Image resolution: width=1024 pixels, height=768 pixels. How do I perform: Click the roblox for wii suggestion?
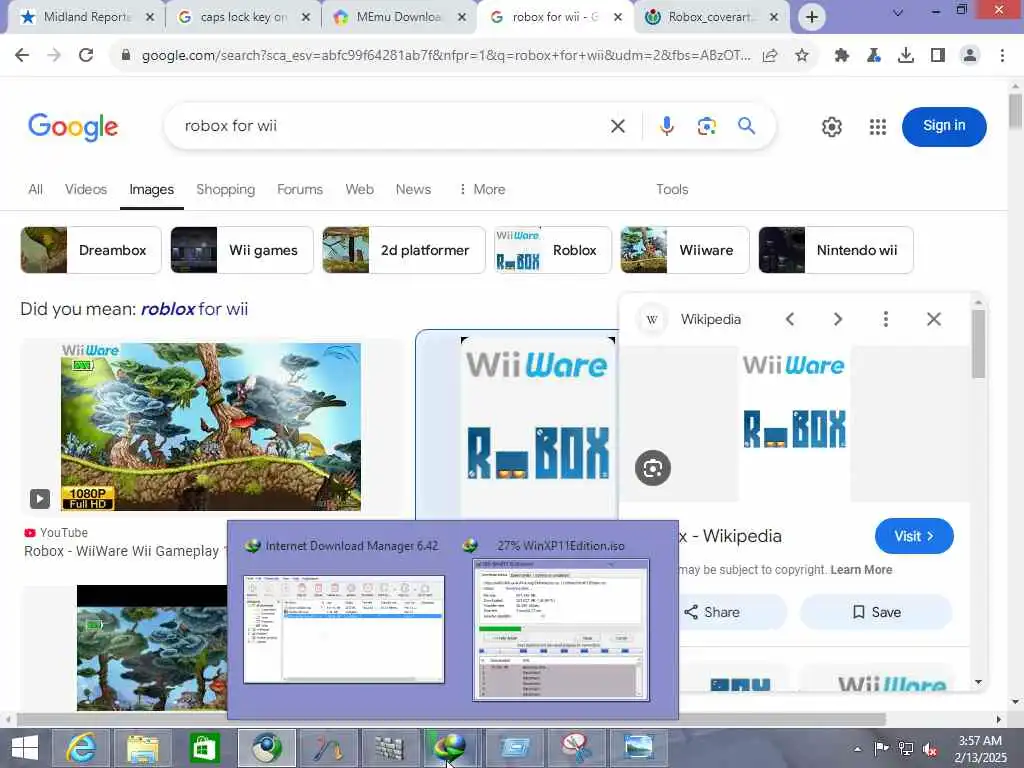point(194,309)
